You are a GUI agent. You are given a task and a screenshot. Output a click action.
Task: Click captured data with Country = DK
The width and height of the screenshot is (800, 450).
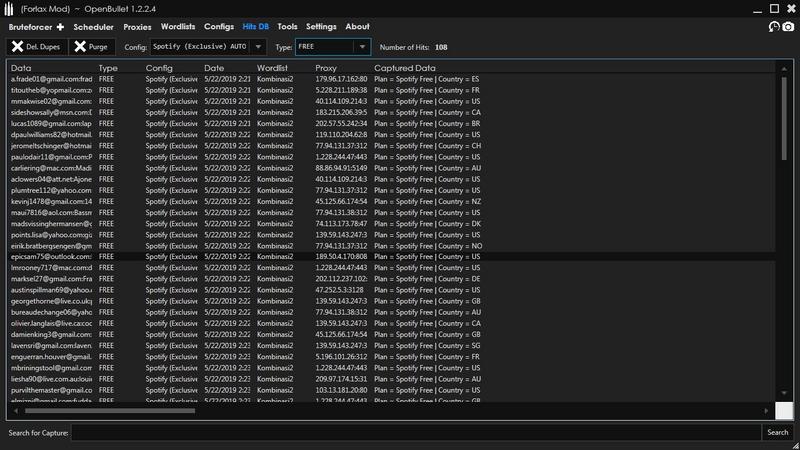pyautogui.click(x=427, y=223)
